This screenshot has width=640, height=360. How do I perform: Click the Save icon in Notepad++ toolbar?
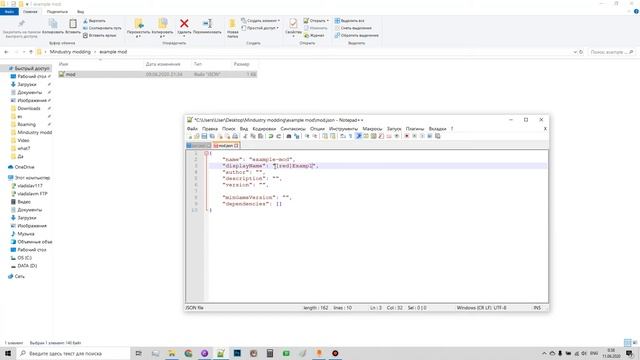[x=204, y=136]
